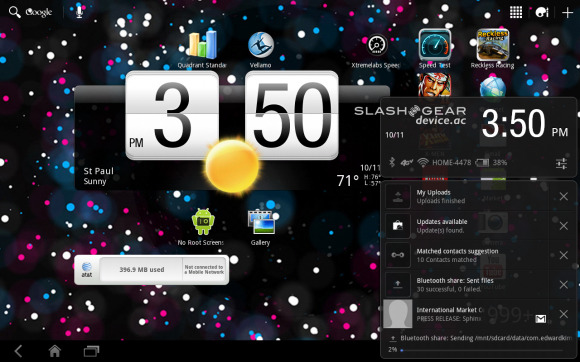Add a widget with the plus icon
The width and height of the screenshot is (580, 362).
pos(567,13)
